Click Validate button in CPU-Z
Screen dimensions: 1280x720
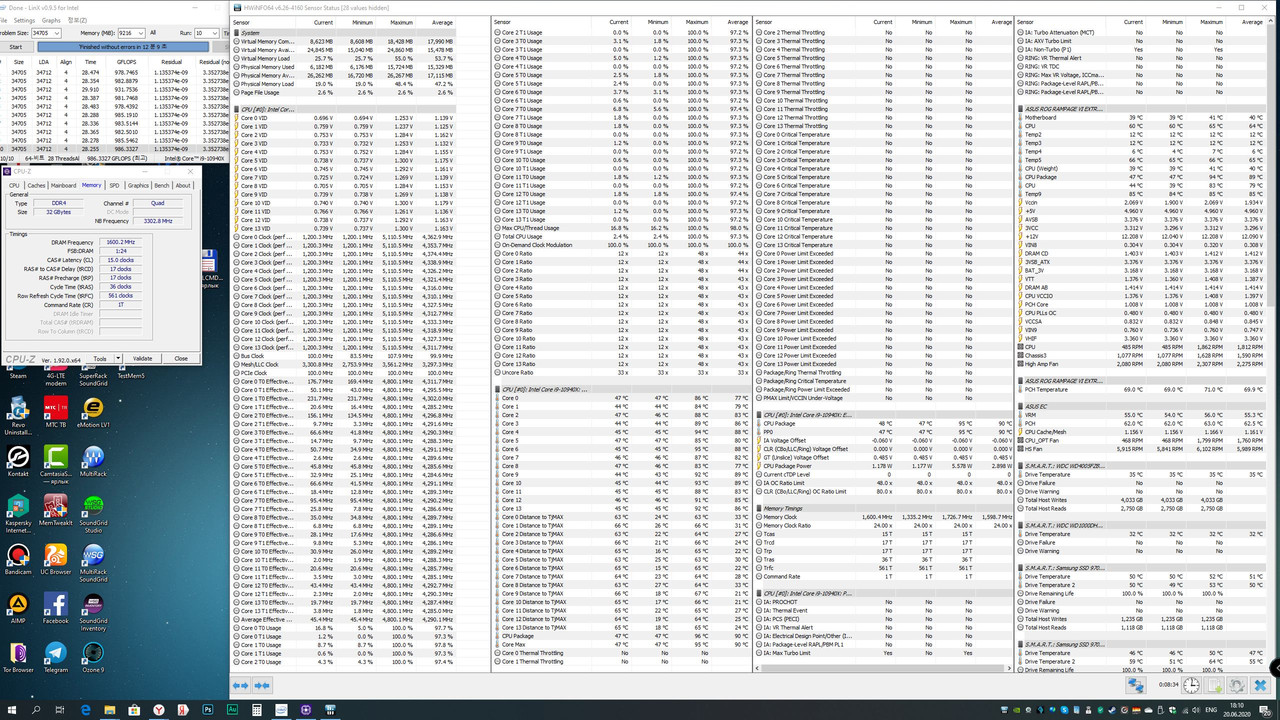coord(142,359)
